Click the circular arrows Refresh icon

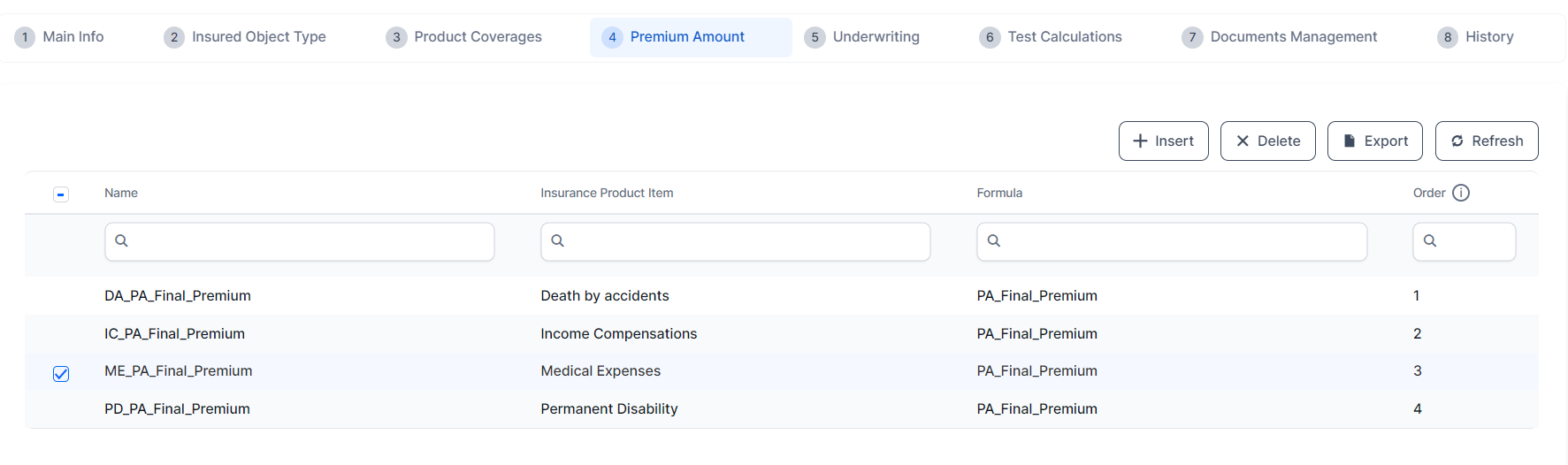click(x=1457, y=141)
